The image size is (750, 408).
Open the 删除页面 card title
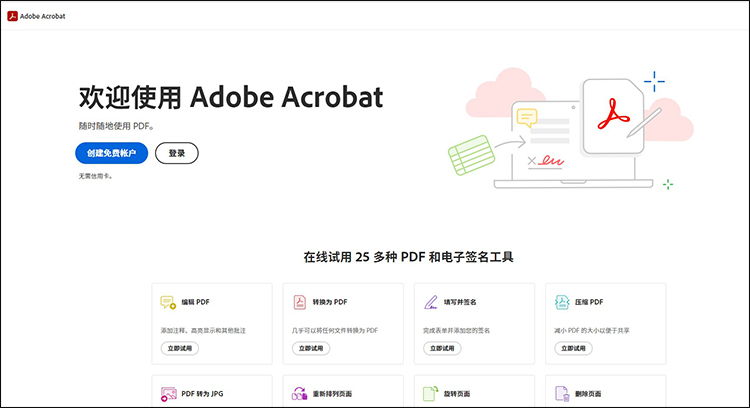tap(588, 394)
